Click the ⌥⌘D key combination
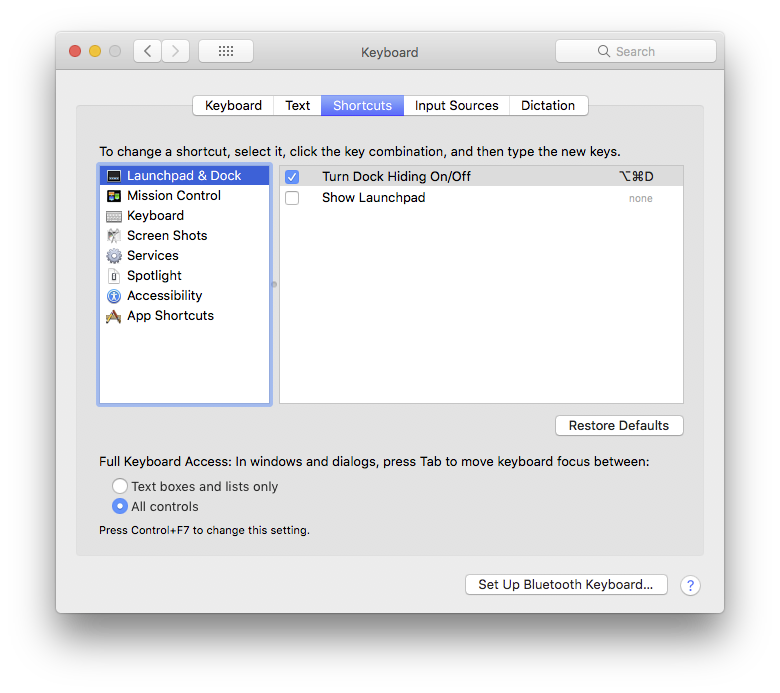Screen dimensions: 780x693 (x=636, y=177)
